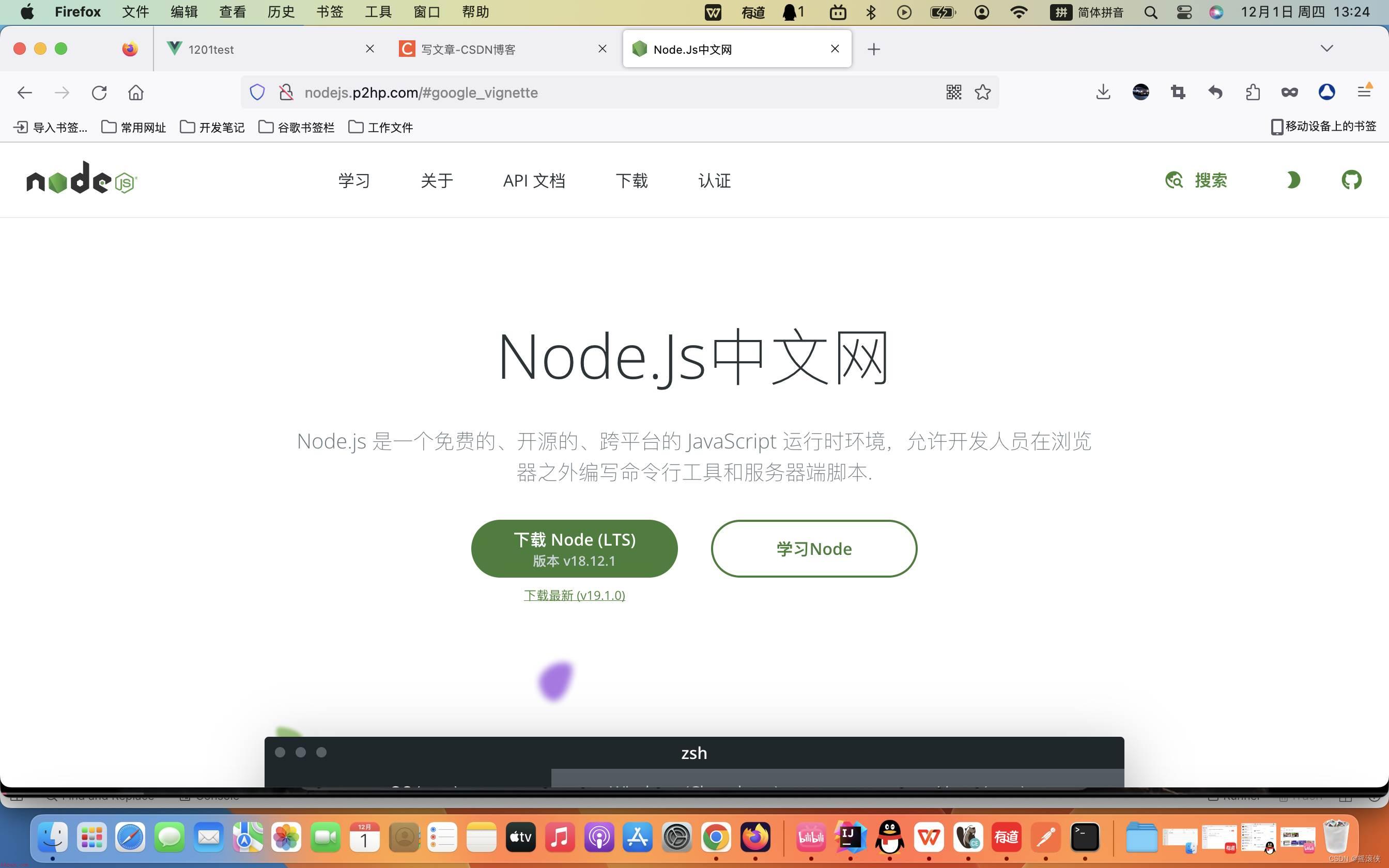Click the insecure connection lock icon

[286, 92]
